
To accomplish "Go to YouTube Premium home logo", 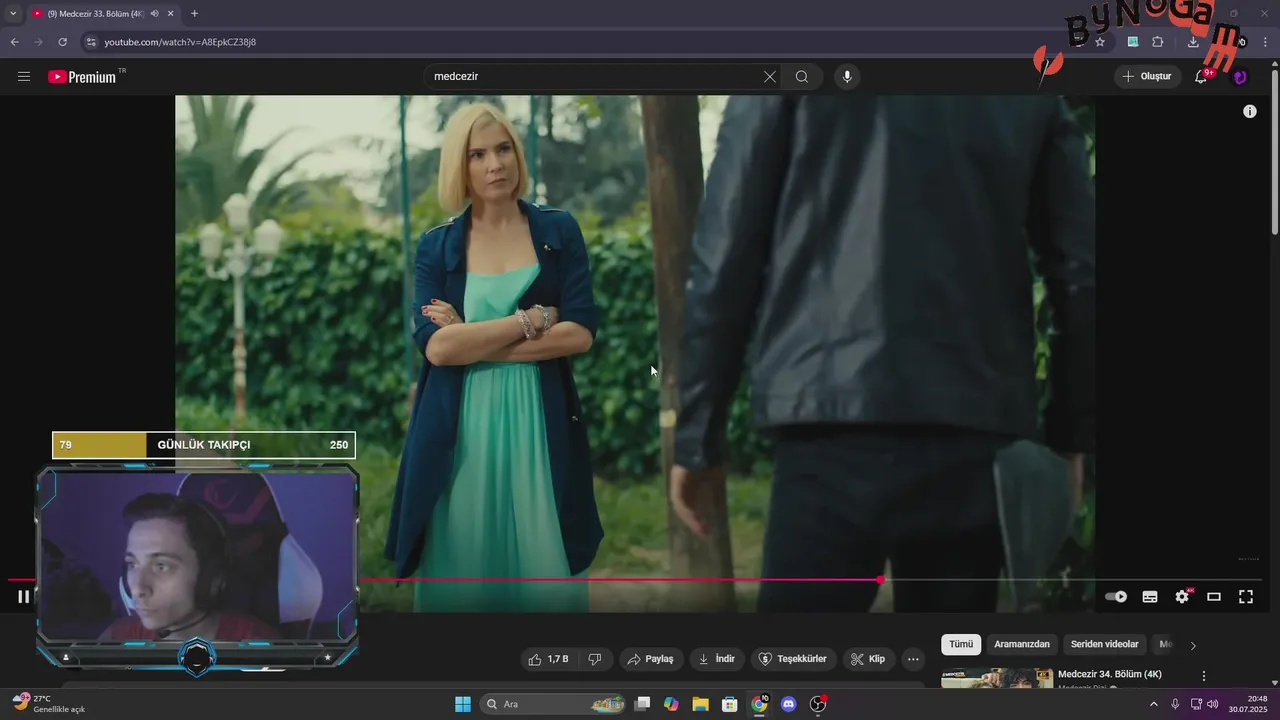I will pyautogui.click(x=82, y=77).
